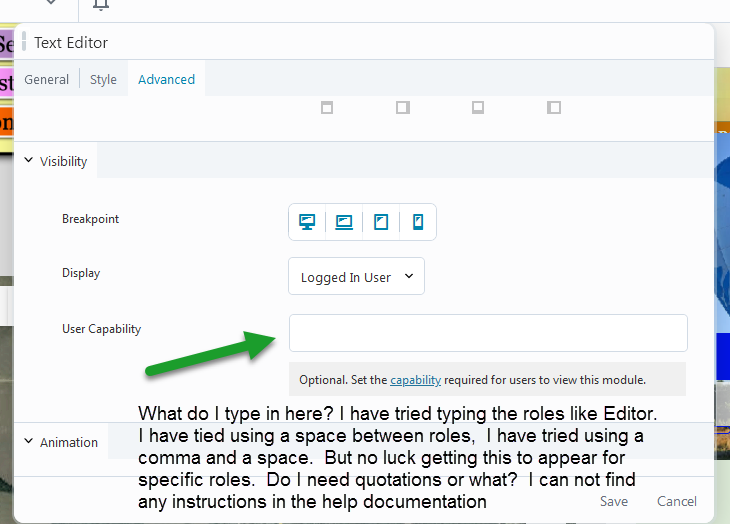Expand the Animation section
The height and width of the screenshot is (524, 730).
click(62, 442)
